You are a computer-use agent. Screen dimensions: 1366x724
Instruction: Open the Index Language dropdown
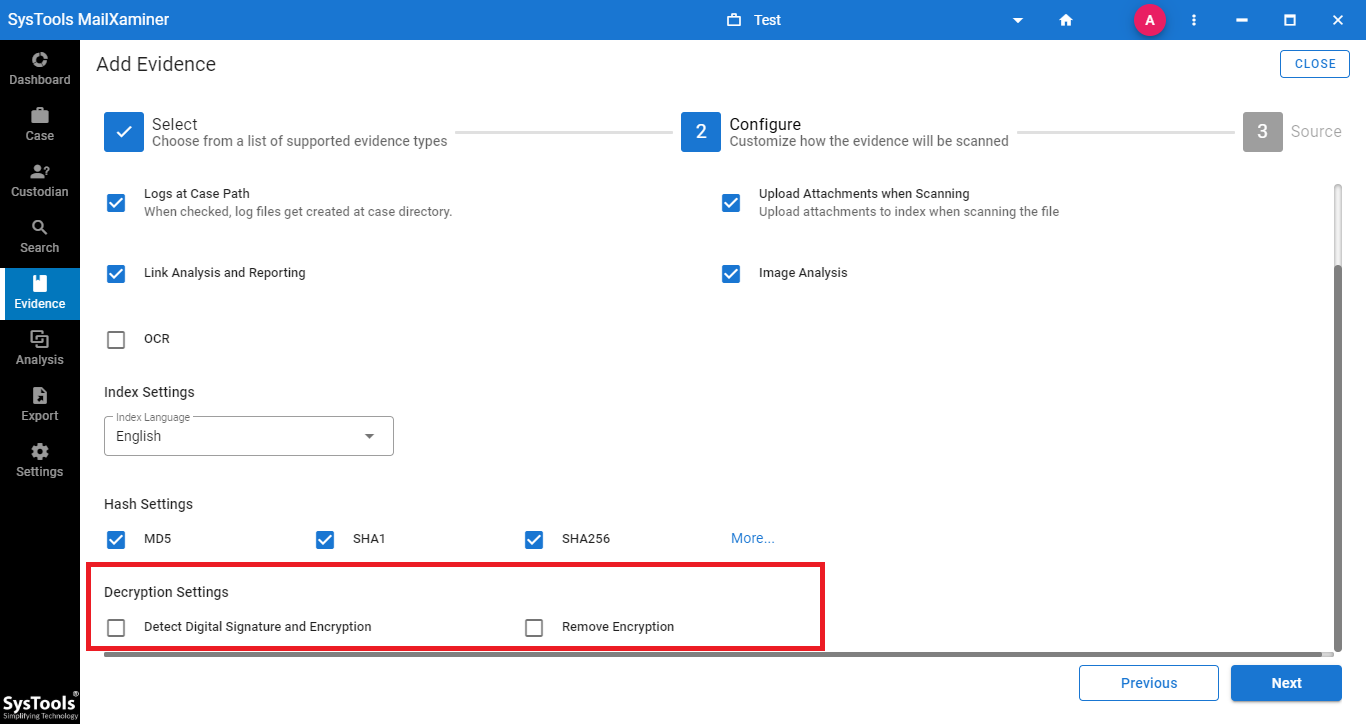249,436
